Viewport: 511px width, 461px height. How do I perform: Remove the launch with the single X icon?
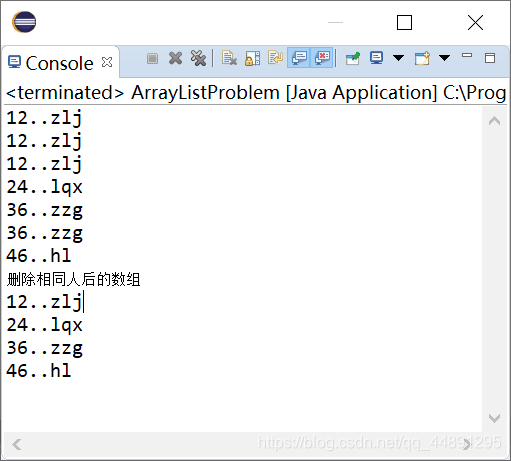tap(175, 58)
